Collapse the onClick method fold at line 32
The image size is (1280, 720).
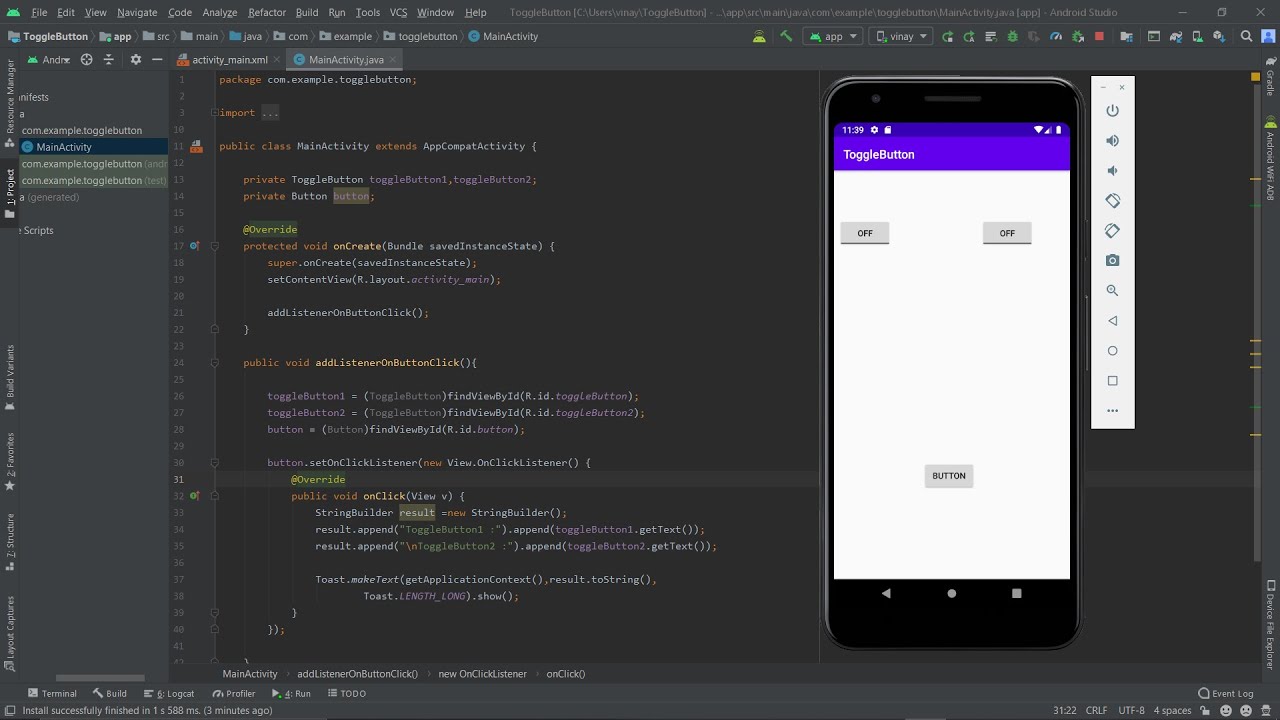tap(214, 496)
